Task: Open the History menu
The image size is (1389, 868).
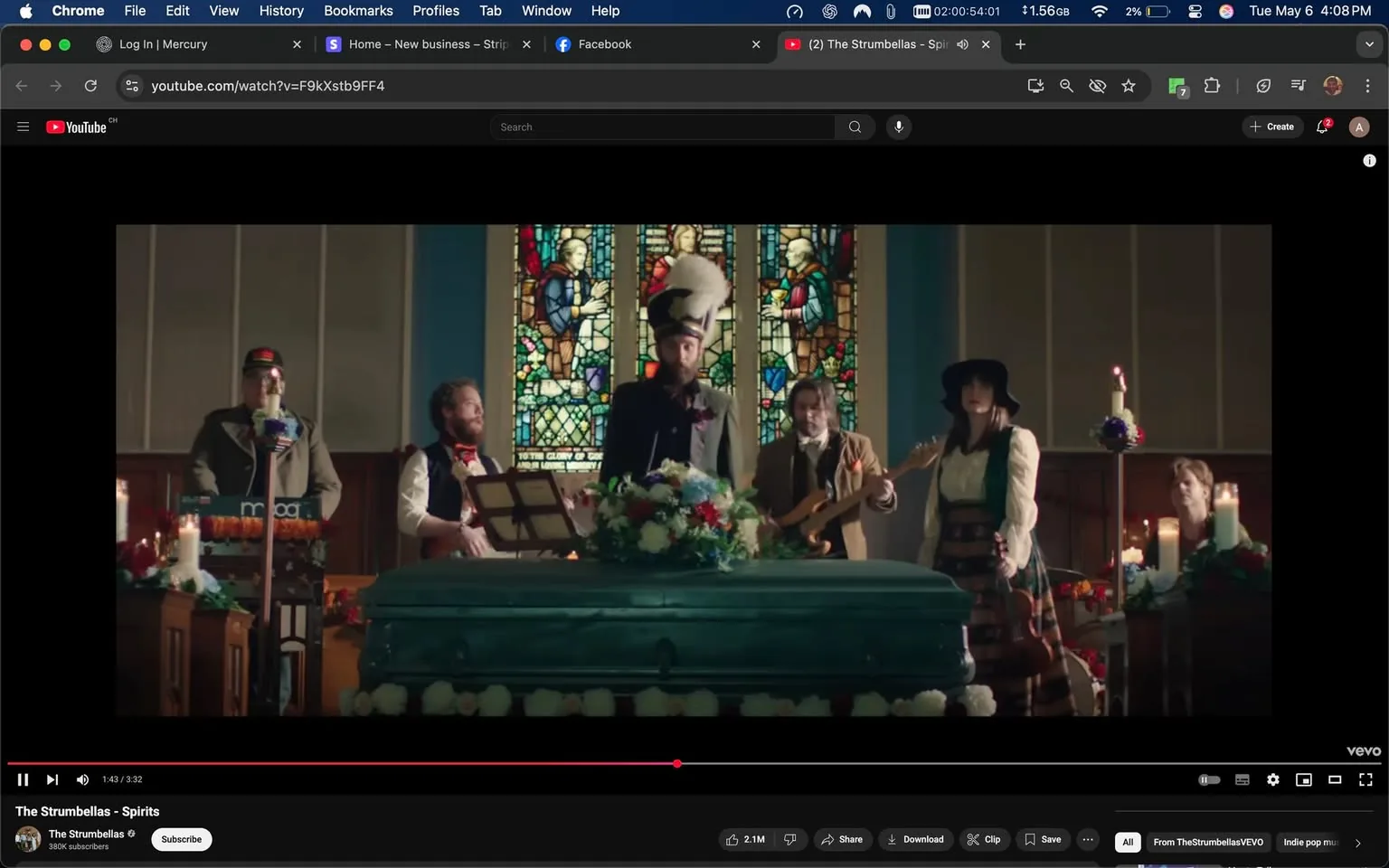Action: 280,11
